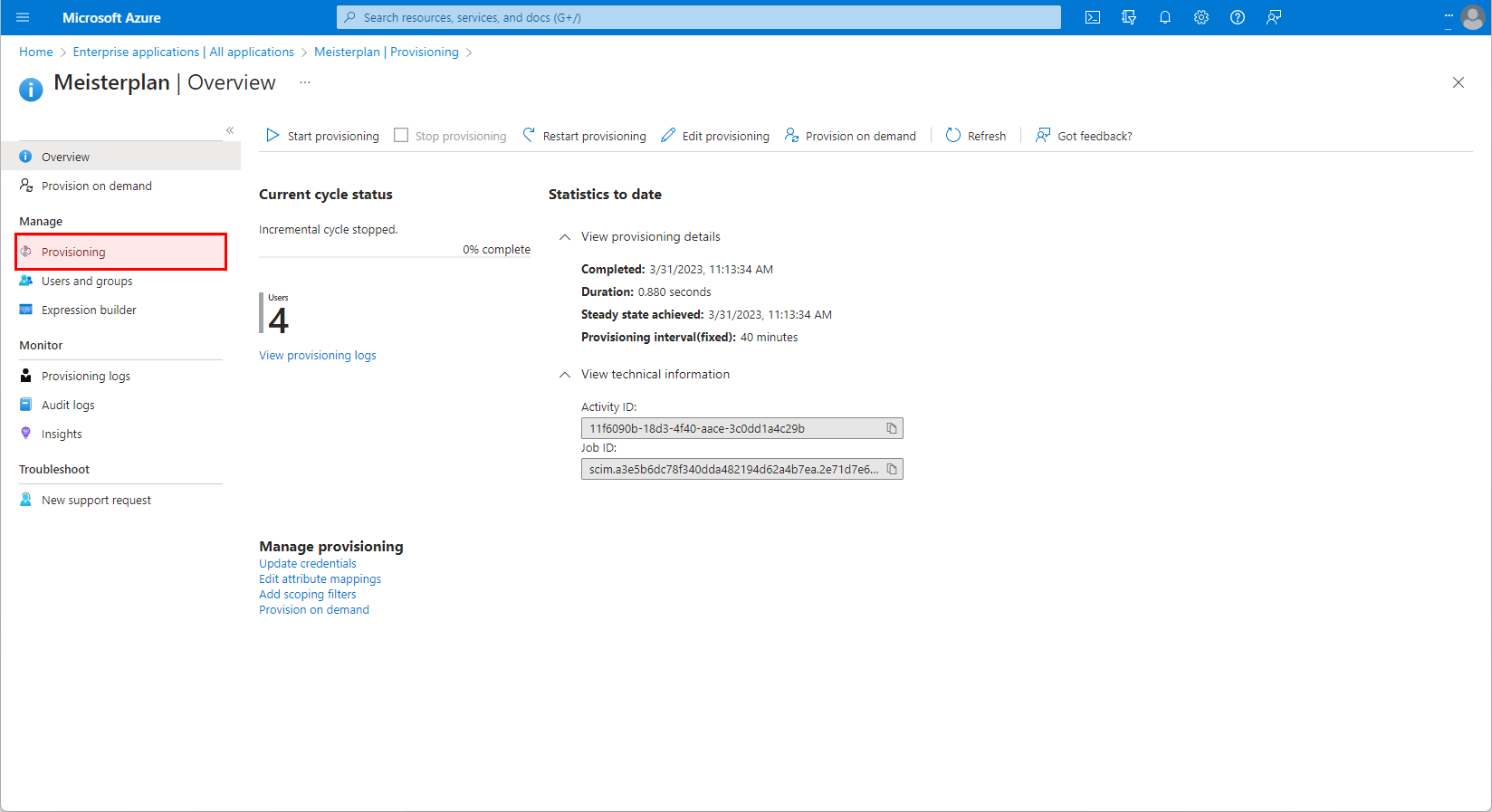Collapse View provisioning details section
Screen dimensions: 1492x812
point(565,237)
